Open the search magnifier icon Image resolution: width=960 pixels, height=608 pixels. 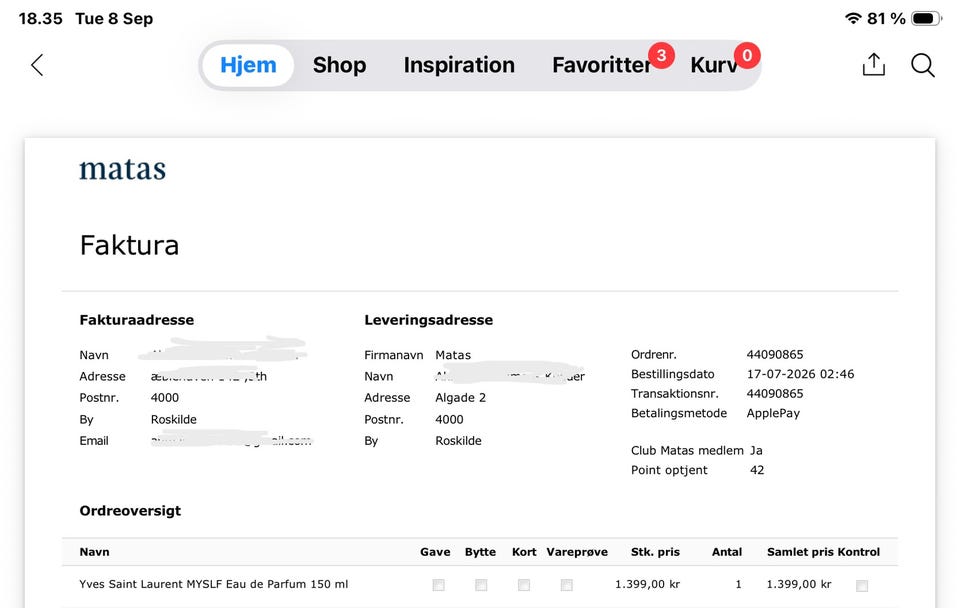[923, 65]
